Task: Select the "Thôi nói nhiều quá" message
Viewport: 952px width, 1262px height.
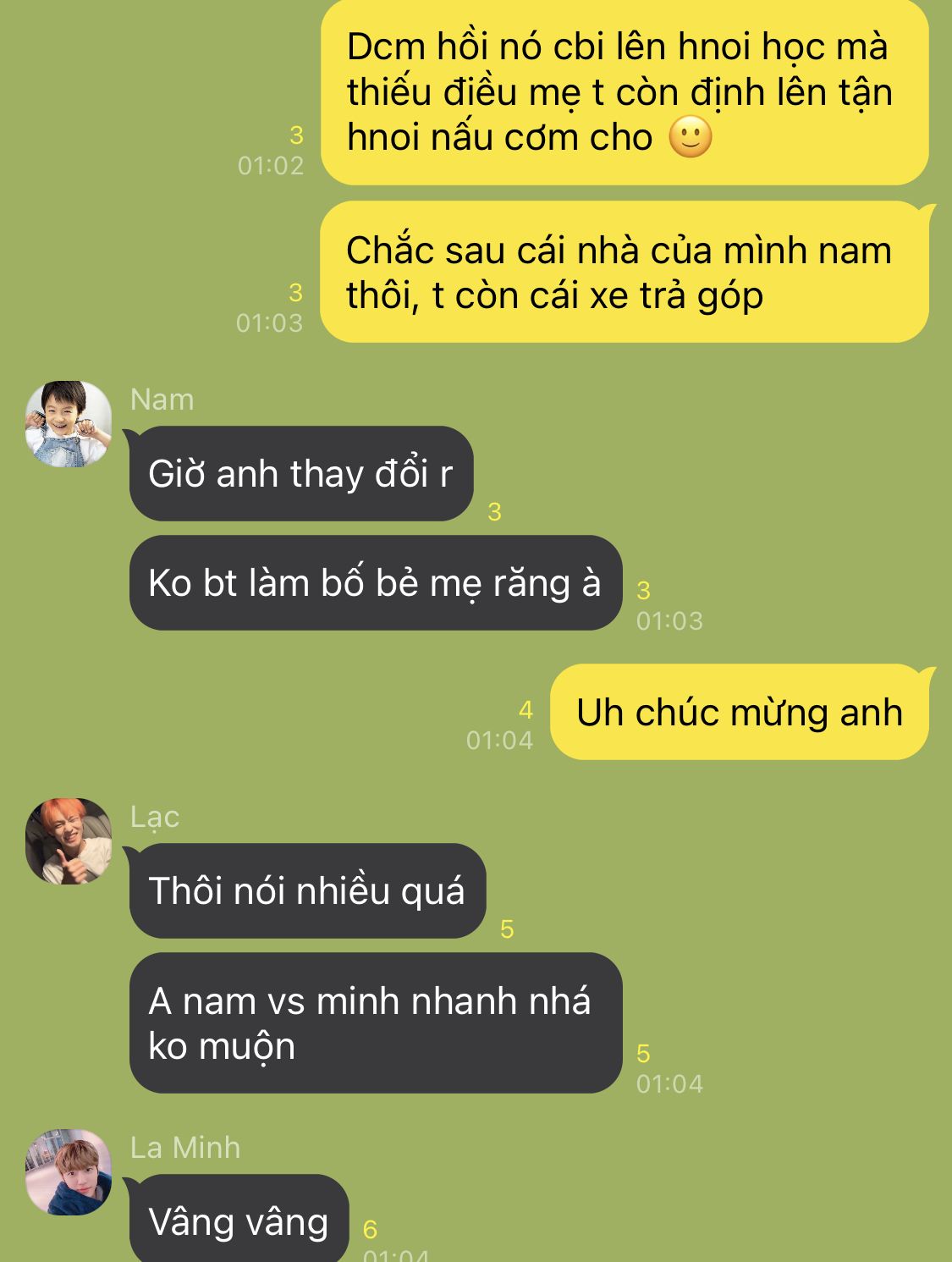Action: pos(308,890)
